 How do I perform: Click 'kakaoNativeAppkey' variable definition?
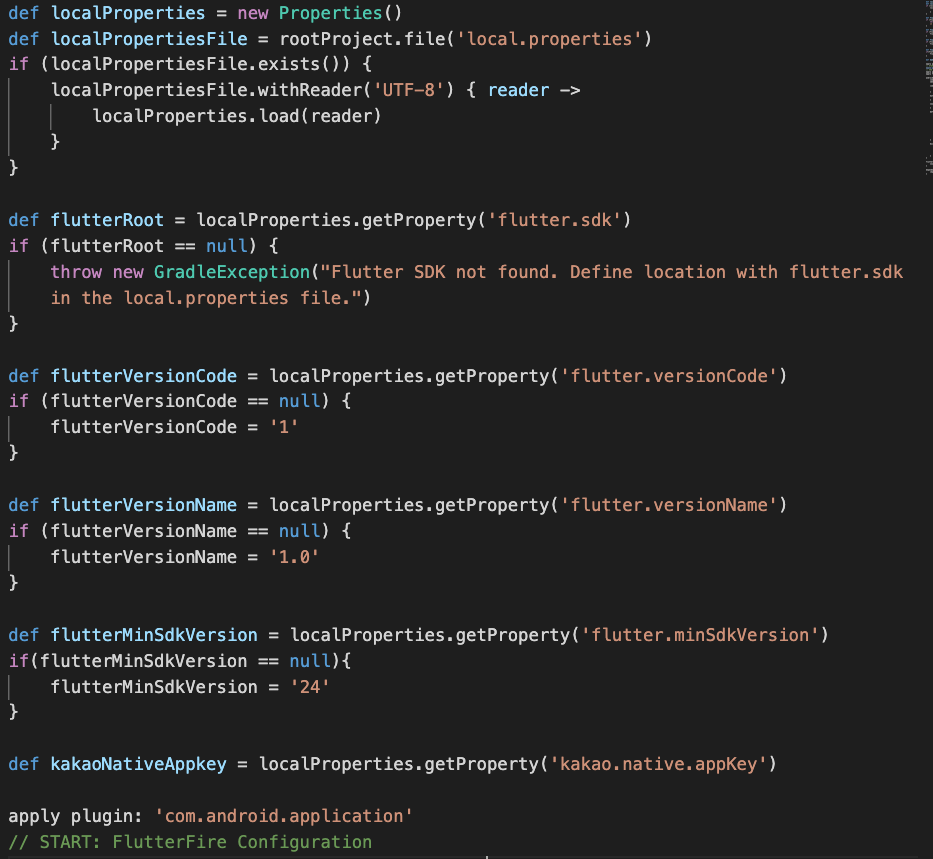click(x=139, y=764)
